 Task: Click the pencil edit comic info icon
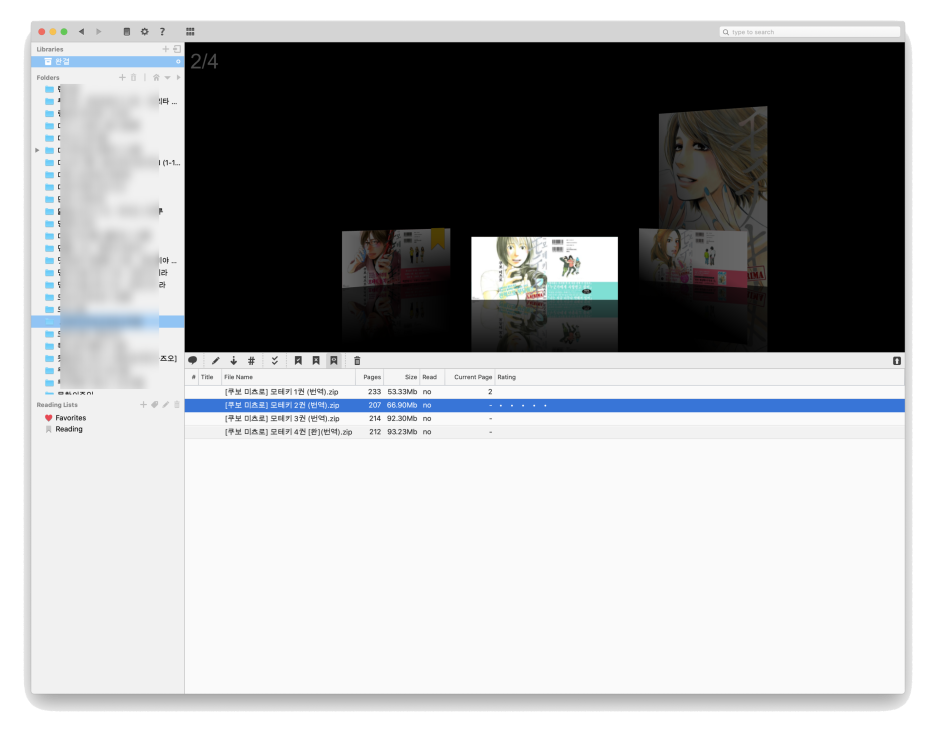pyautogui.click(x=215, y=360)
